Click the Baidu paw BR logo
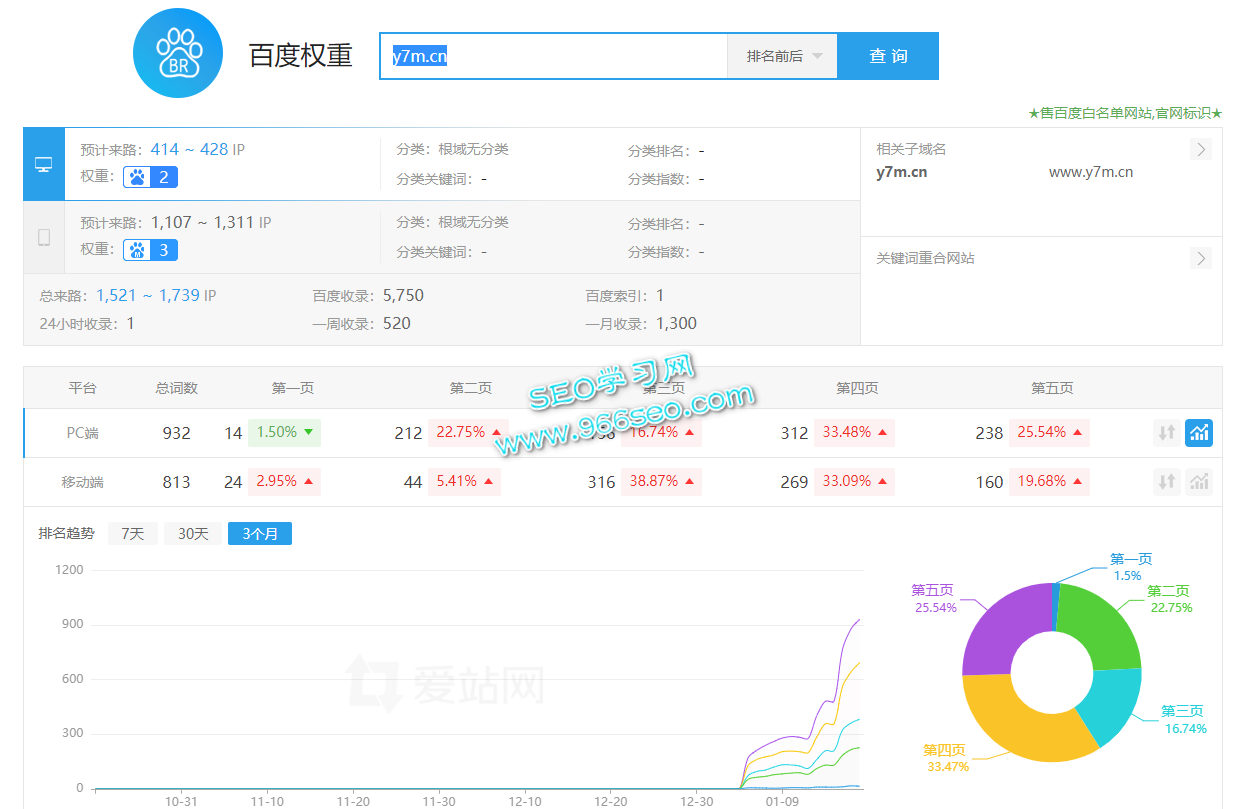The height and width of the screenshot is (809, 1251). pos(179,52)
